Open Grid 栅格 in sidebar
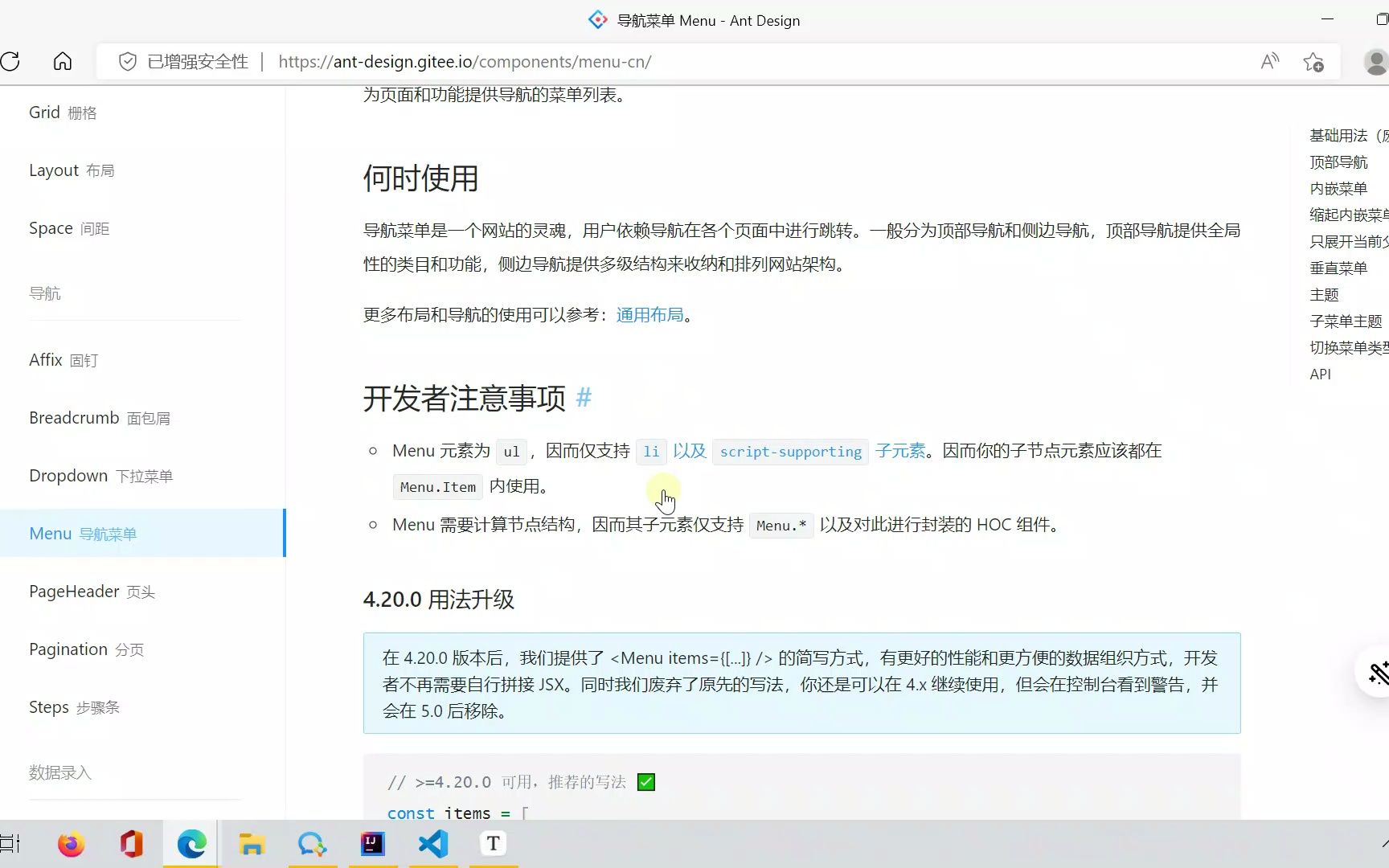 point(63,113)
